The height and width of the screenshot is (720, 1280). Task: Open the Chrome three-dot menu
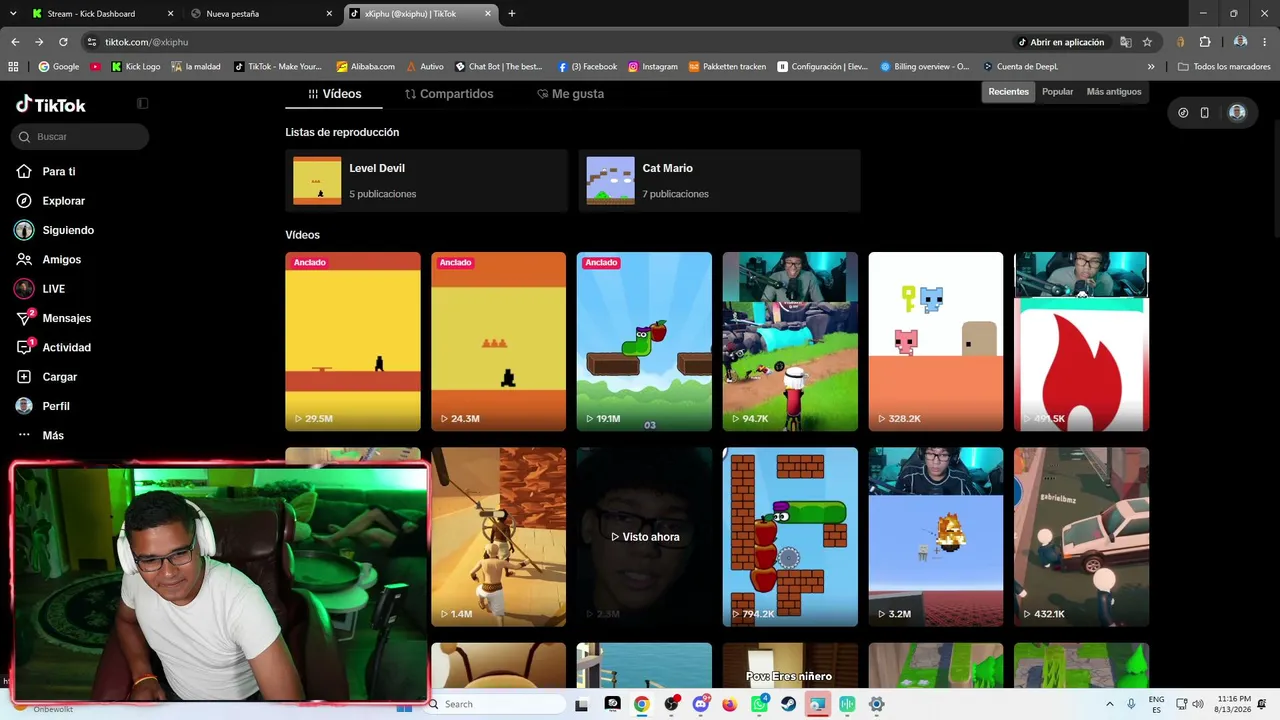click(1265, 42)
